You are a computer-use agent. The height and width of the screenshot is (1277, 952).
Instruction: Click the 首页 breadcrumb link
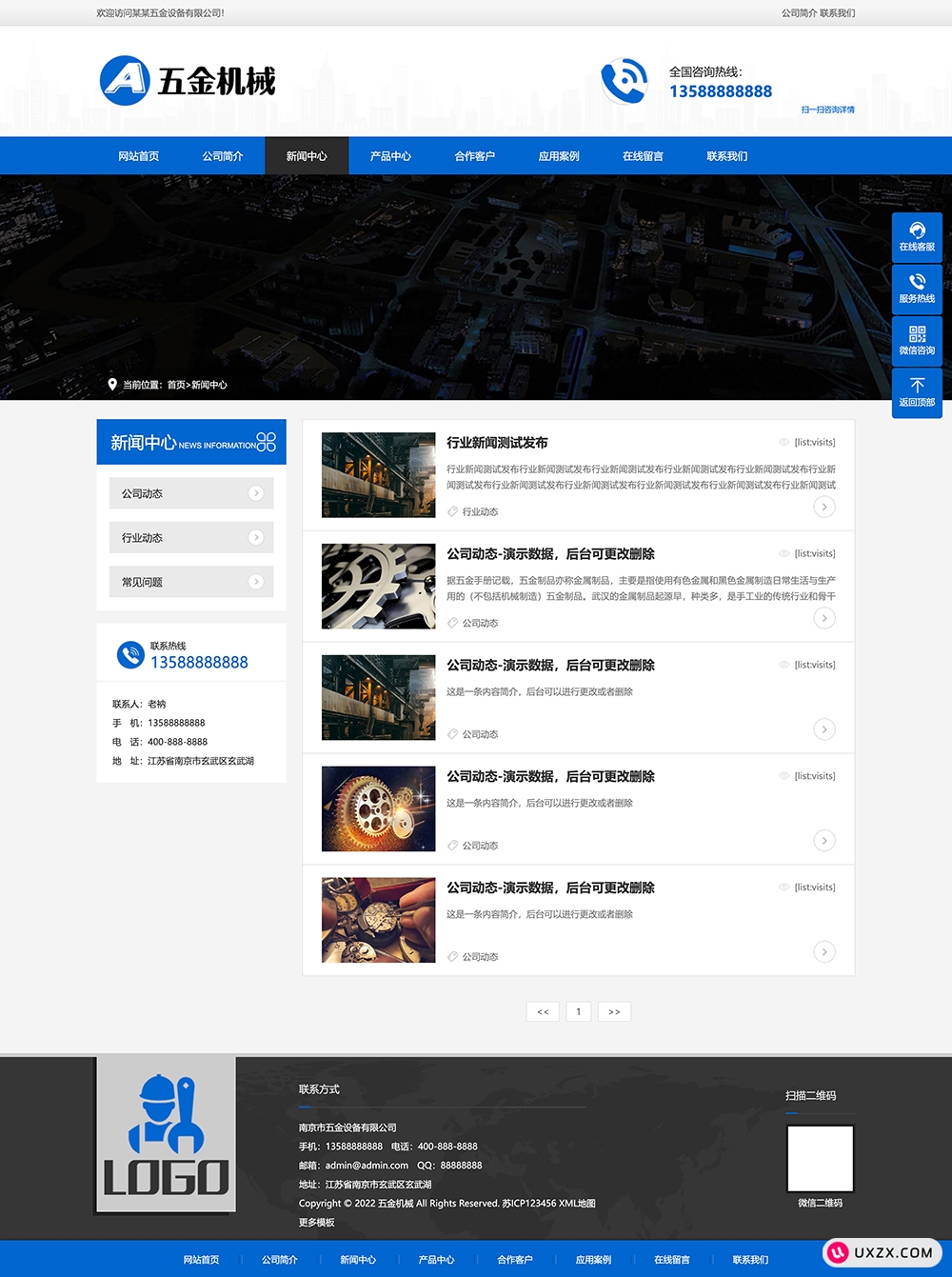pyautogui.click(x=176, y=386)
